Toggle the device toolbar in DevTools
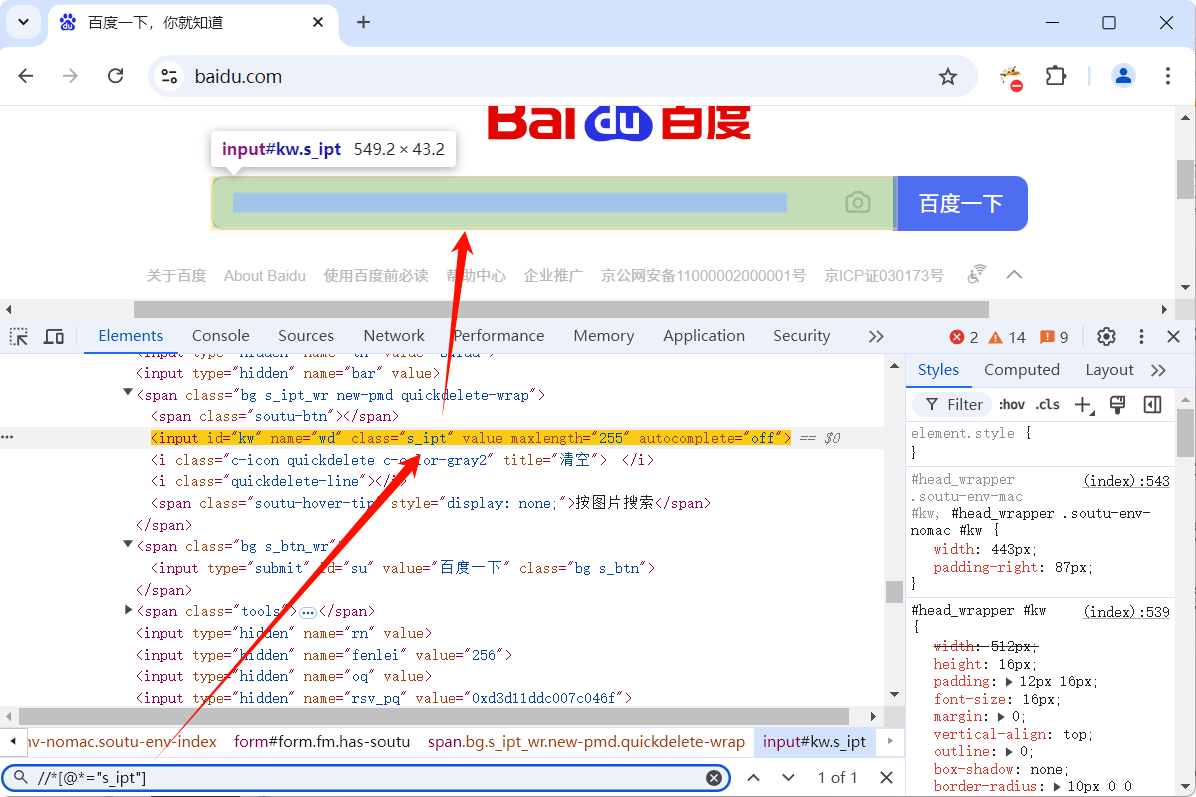This screenshot has height=797, width=1196. pyautogui.click(x=53, y=336)
